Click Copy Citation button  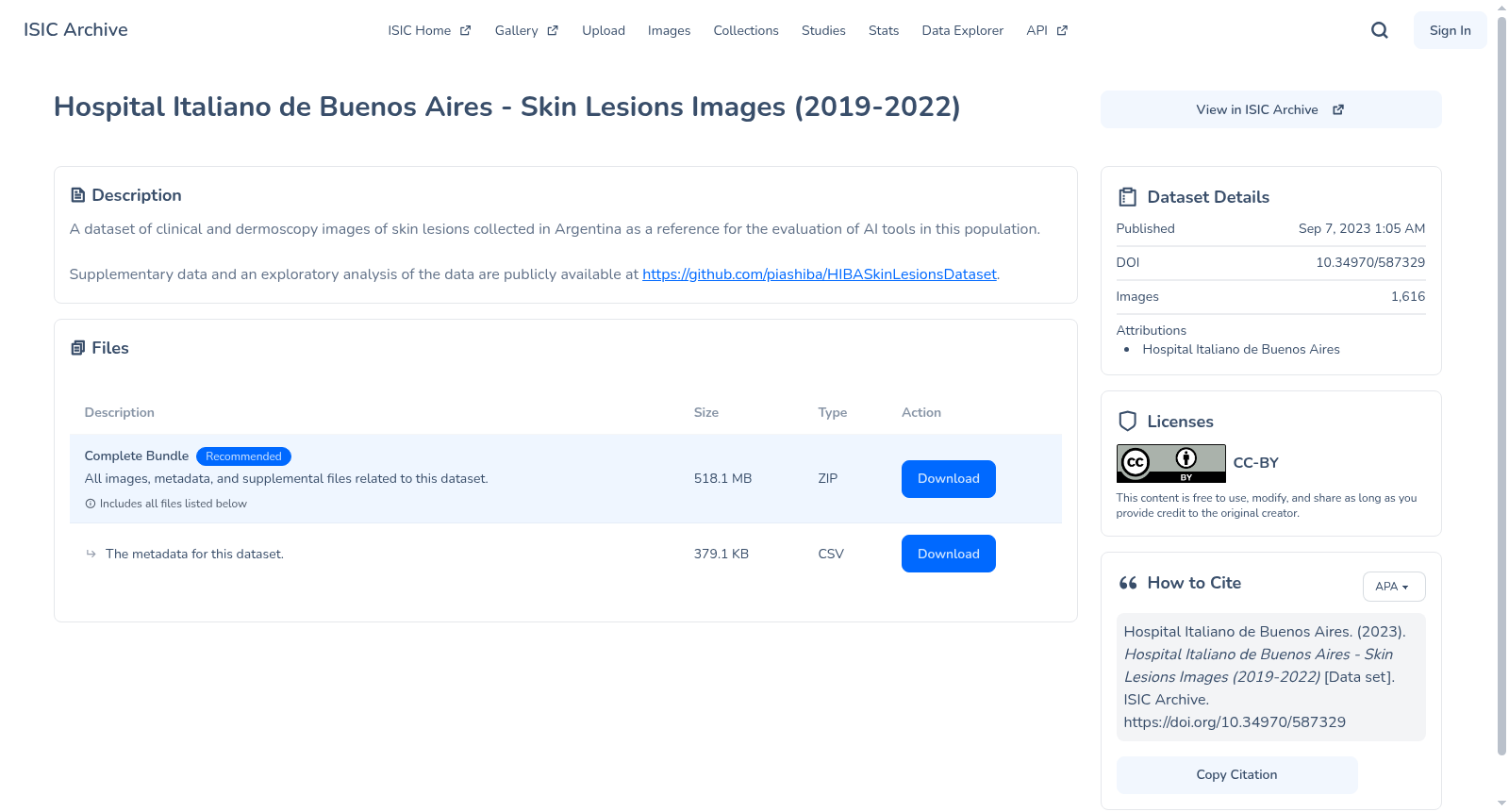[x=1237, y=775]
